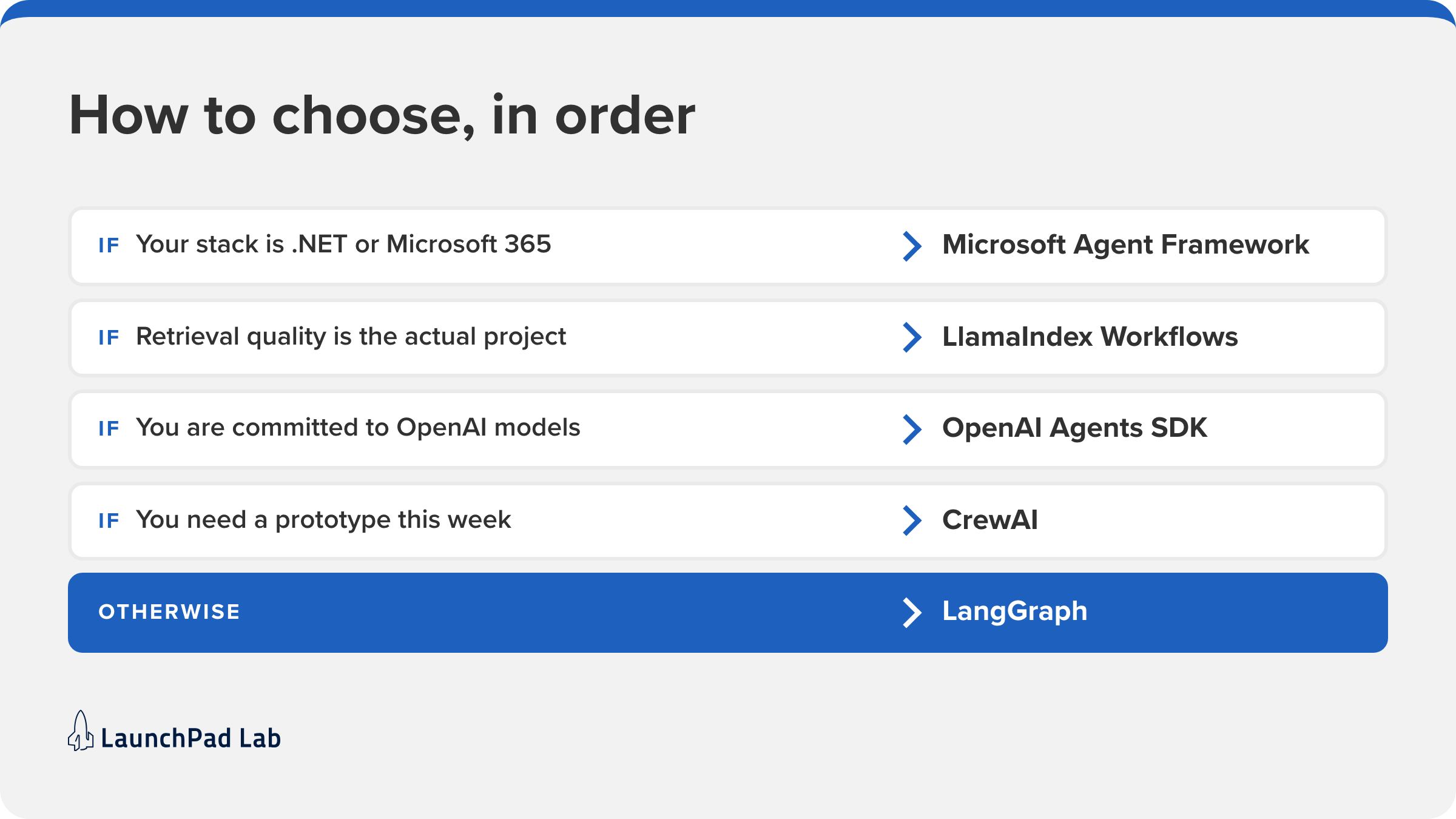Click the IF label on the Retrieval row
The height and width of the screenshot is (819, 1456).
point(109,338)
